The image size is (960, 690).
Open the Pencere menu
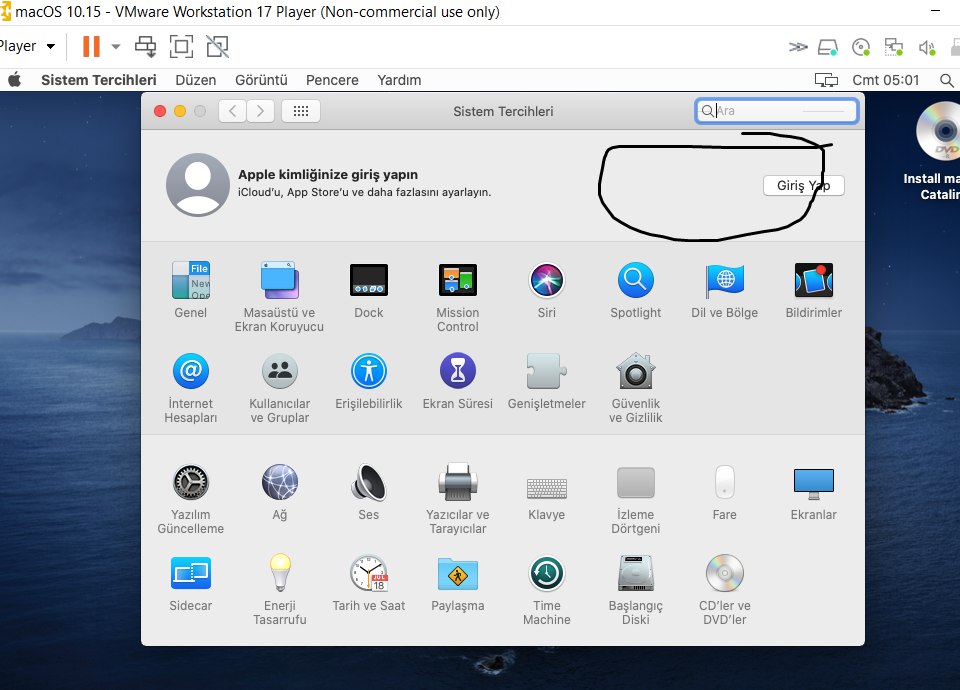point(332,80)
